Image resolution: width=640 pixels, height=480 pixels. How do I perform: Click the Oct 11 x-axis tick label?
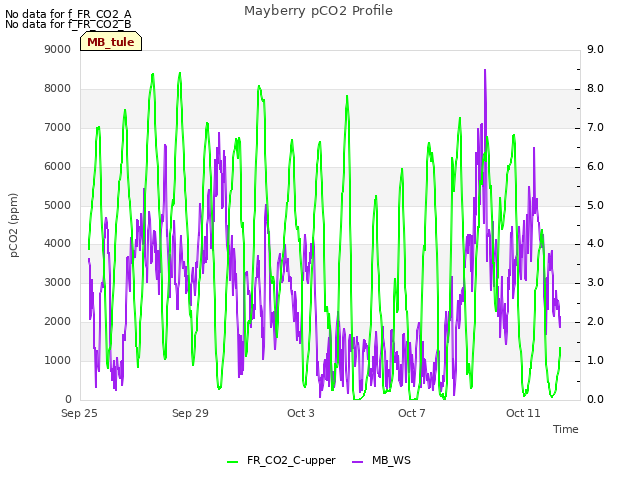(523, 413)
